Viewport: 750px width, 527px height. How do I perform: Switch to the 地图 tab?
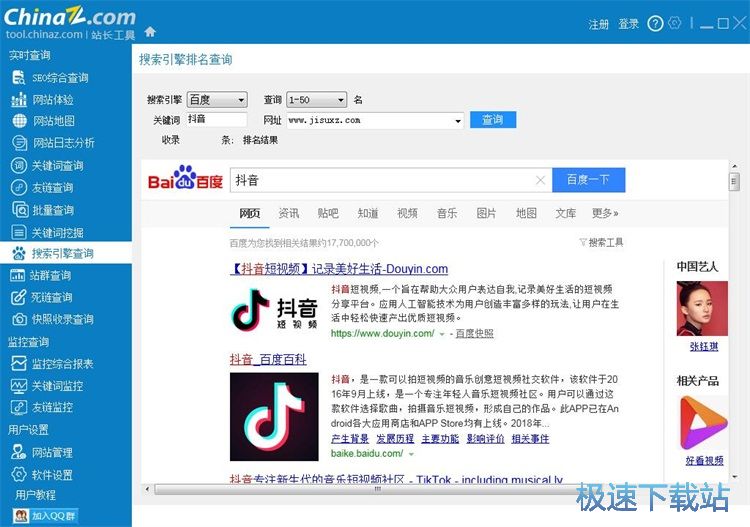(x=526, y=213)
